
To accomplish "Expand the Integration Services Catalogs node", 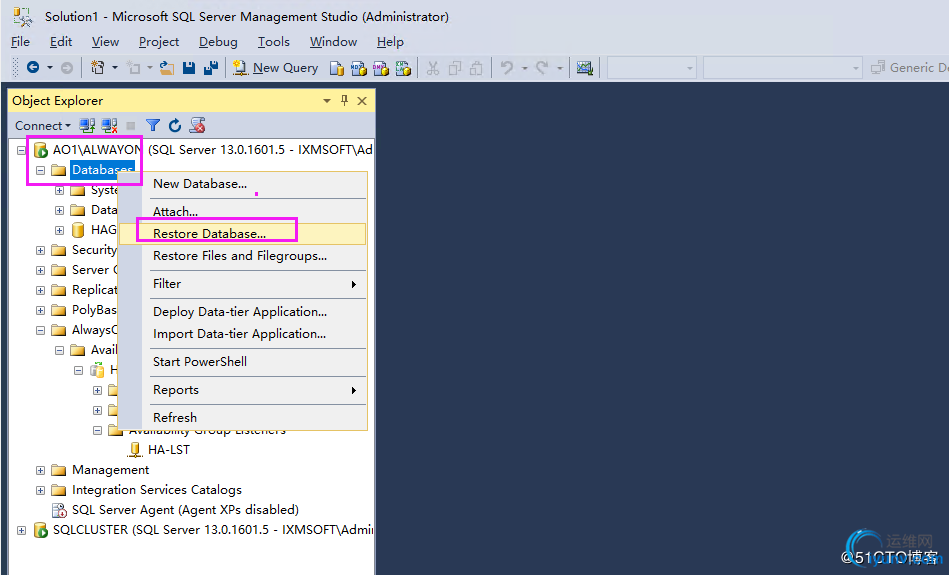I will coord(41,490).
